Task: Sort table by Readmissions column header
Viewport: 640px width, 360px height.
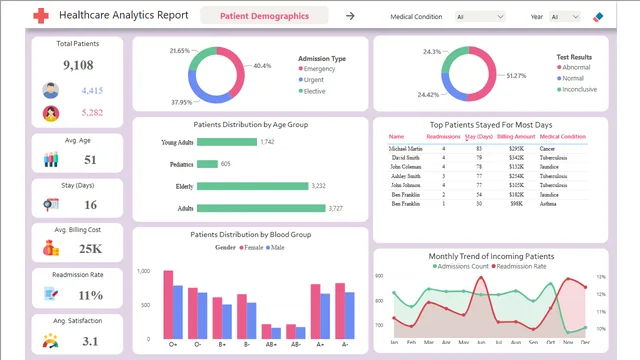Action: point(443,137)
